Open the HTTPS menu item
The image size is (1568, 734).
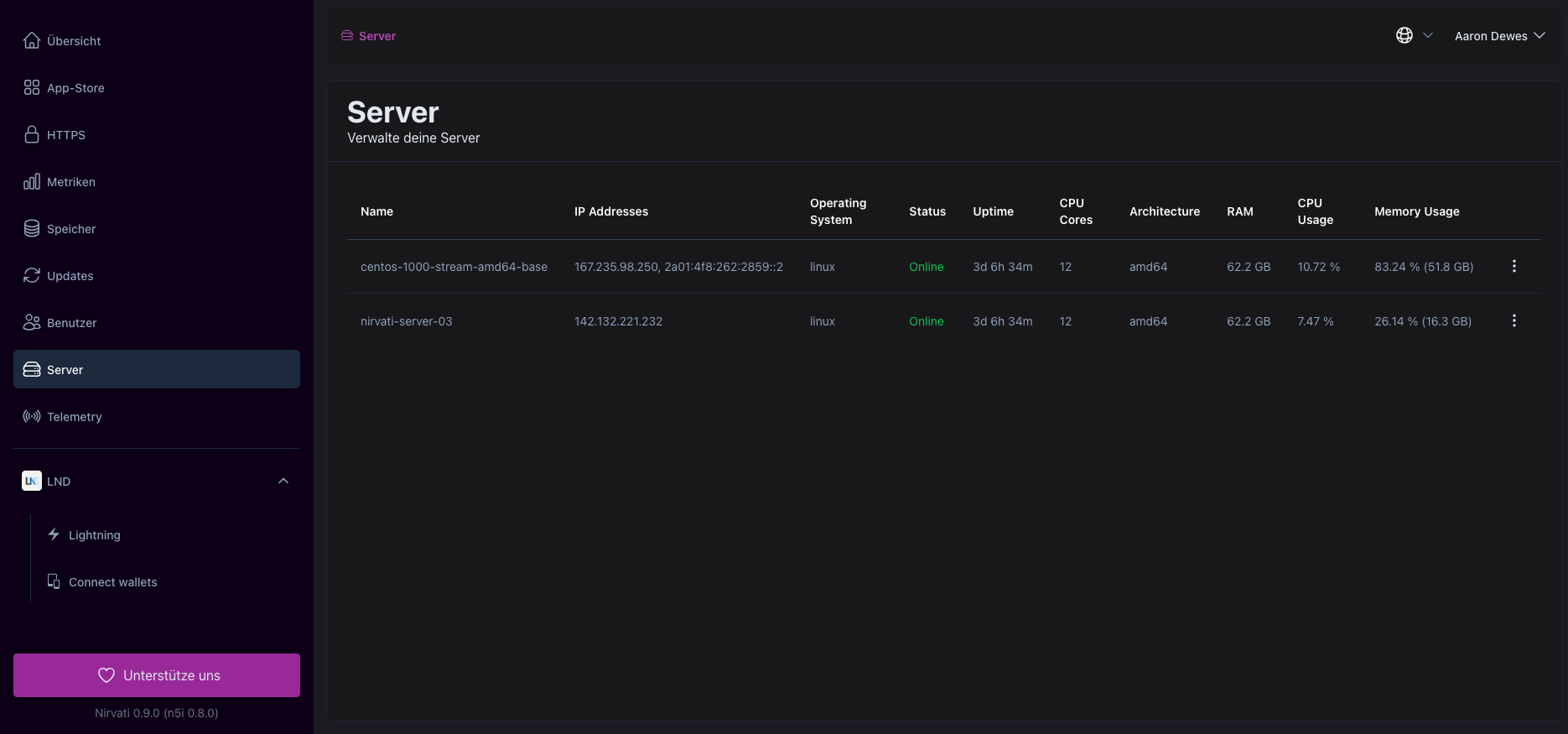pyautogui.click(x=157, y=134)
